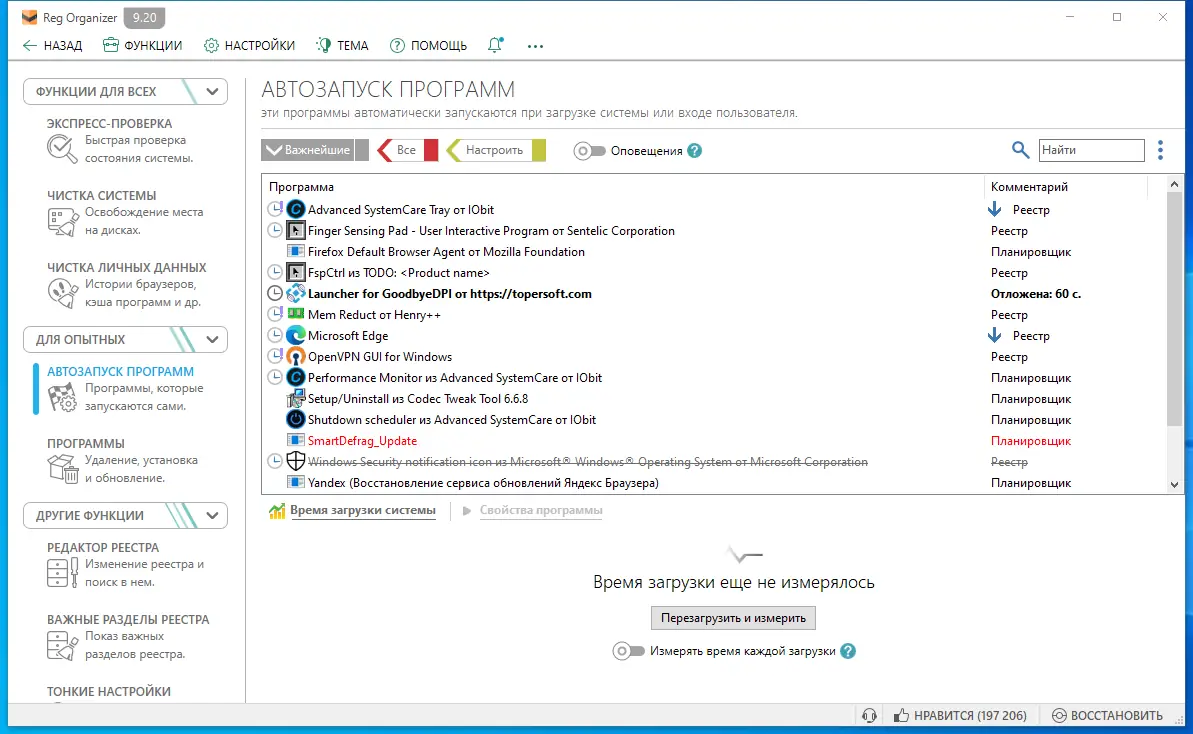Click the Чистка системы sidebar icon
This screenshot has height=734, width=1193.
tap(62, 221)
